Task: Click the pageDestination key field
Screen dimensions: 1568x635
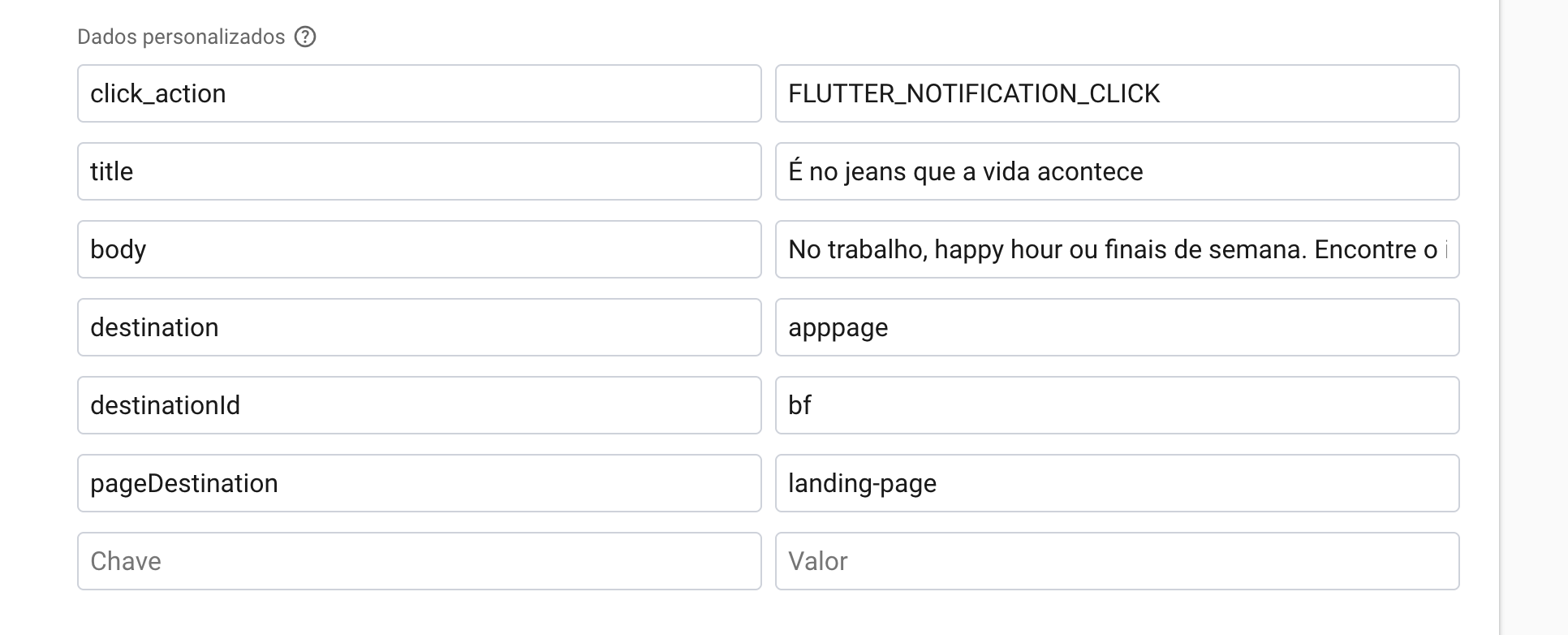Action: pyautogui.click(x=419, y=483)
